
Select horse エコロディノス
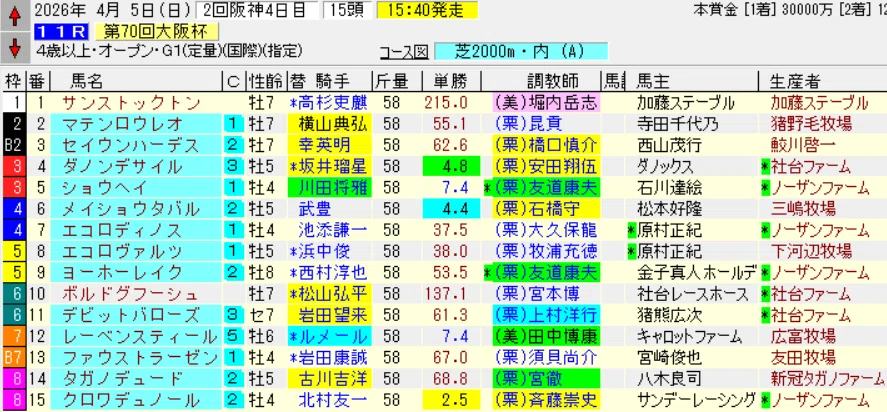(122, 231)
